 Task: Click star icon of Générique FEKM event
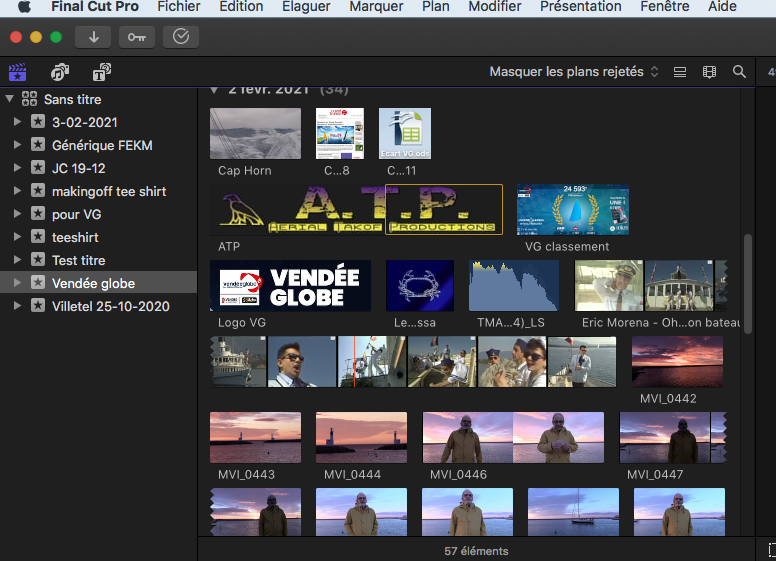(x=38, y=144)
